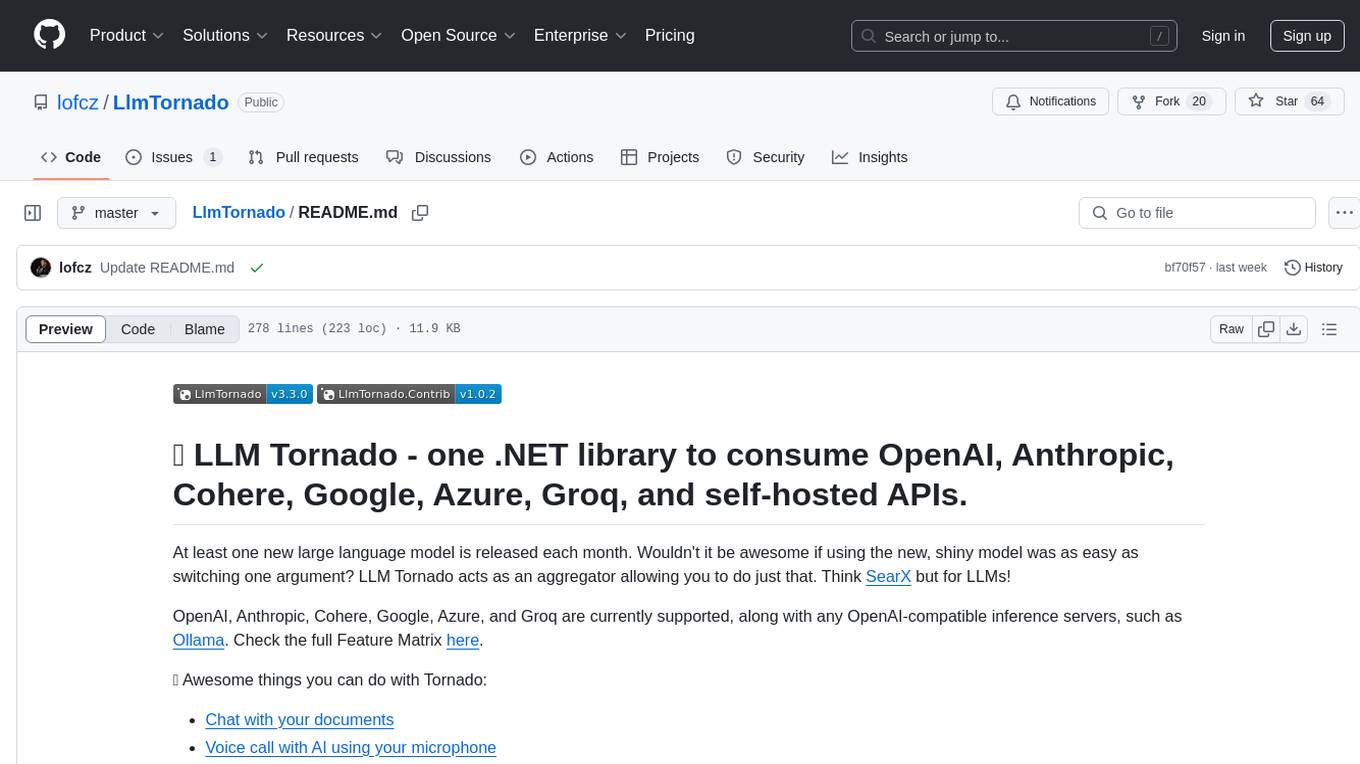The width and height of the screenshot is (1360, 764).
Task: Expand the Enterprise menu
Action: (580, 35)
